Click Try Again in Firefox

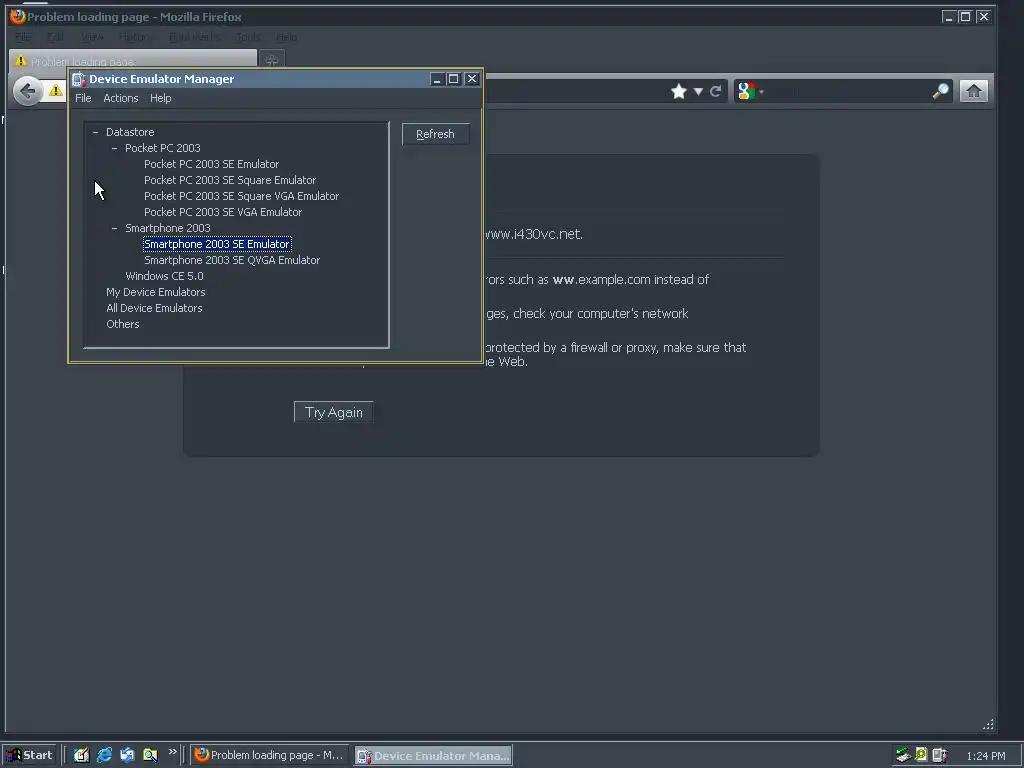334,412
